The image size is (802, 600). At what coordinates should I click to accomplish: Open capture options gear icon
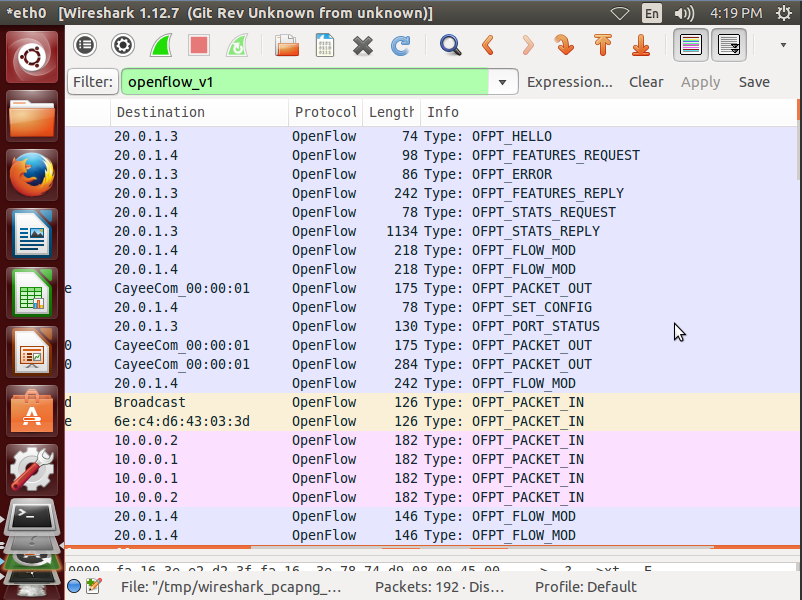(x=123, y=46)
